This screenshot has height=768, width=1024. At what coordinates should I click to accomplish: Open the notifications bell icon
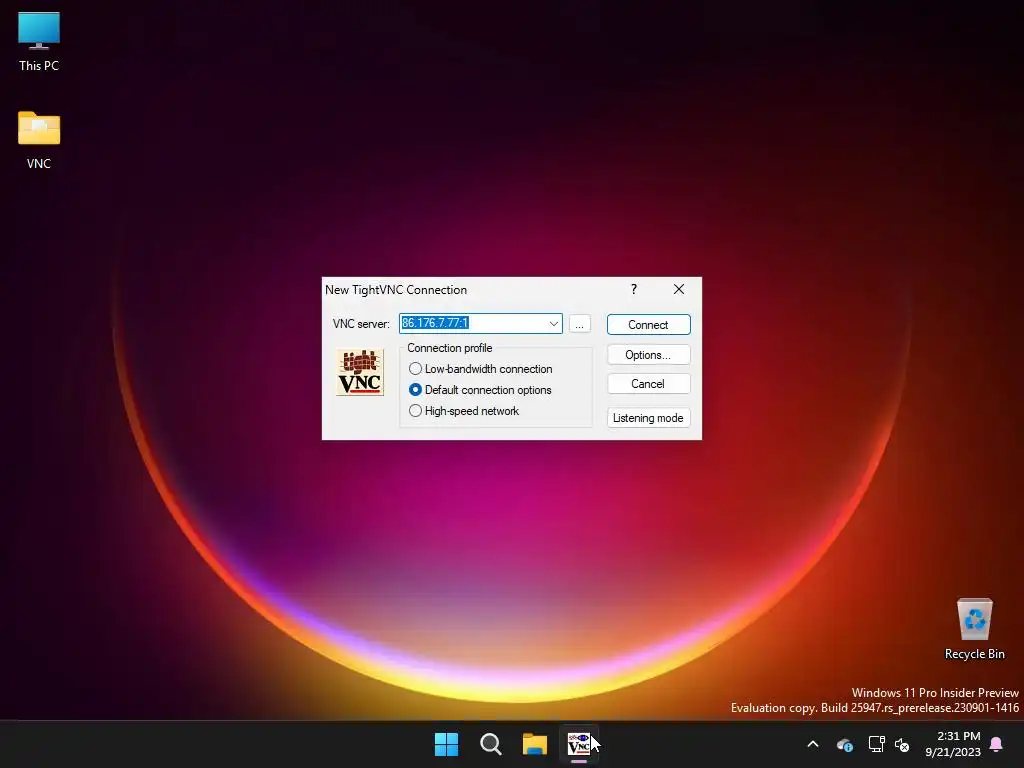pyautogui.click(x=997, y=744)
